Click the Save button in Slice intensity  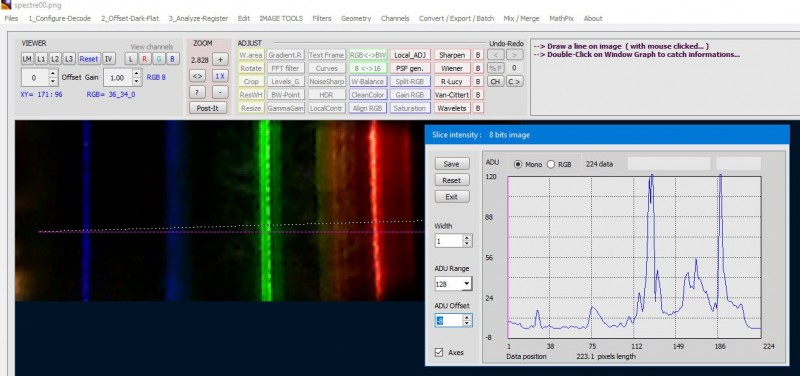452,164
